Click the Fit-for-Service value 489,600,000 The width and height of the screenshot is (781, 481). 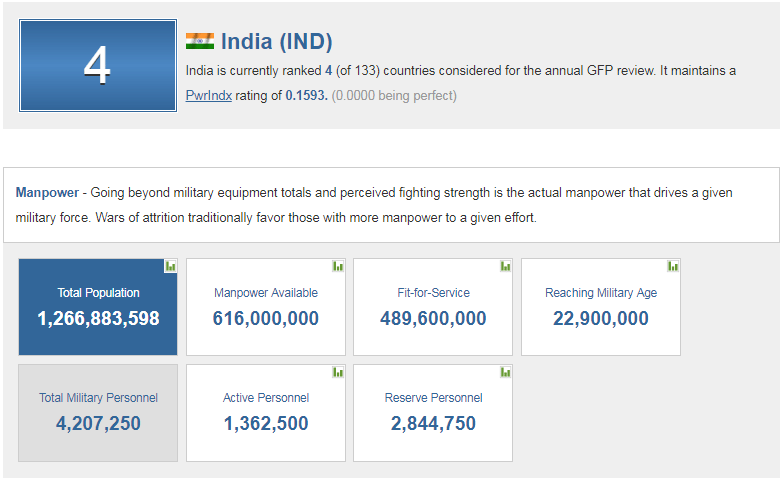(x=433, y=319)
